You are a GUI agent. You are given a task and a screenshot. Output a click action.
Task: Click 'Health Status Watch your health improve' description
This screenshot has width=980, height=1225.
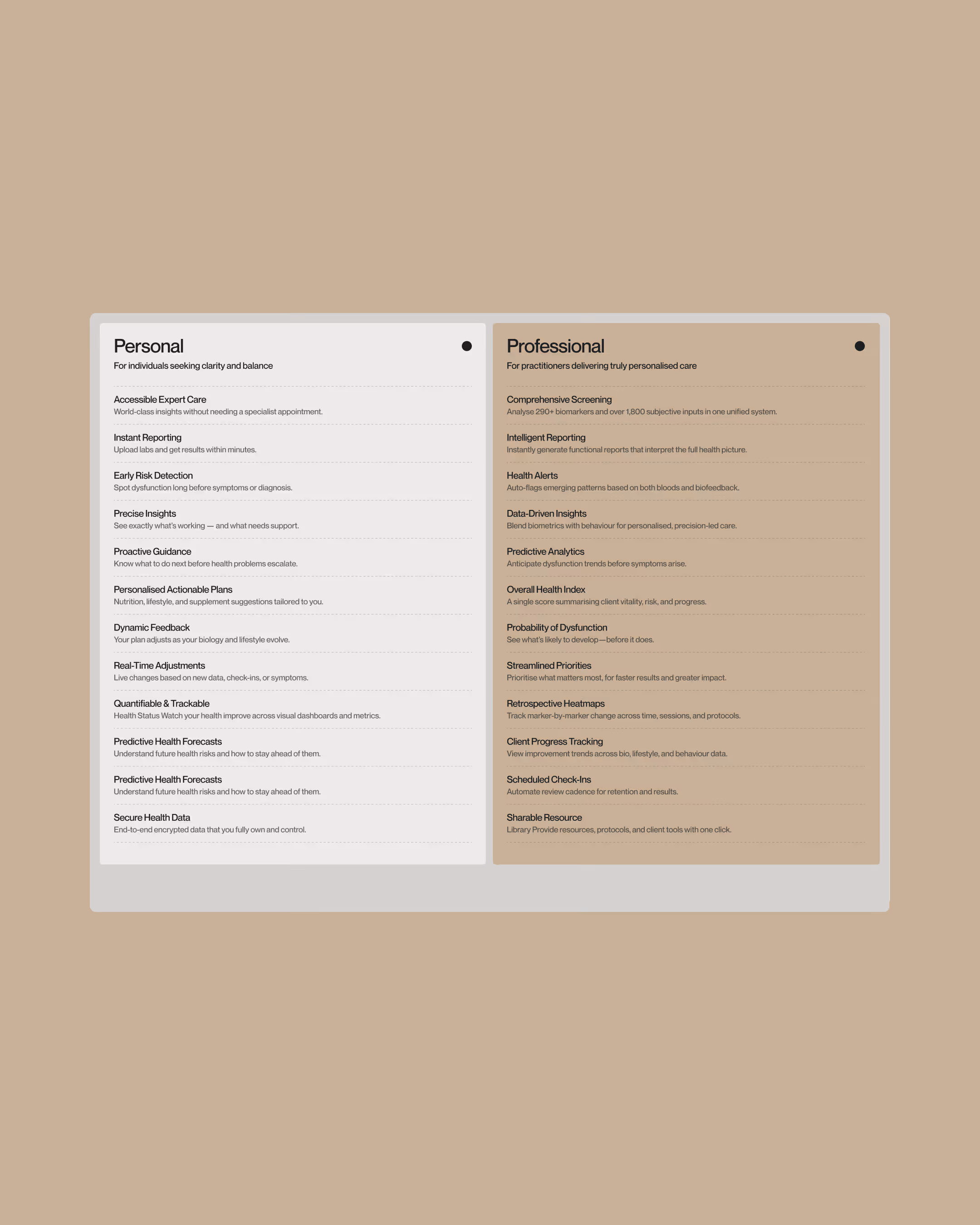tap(247, 716)
